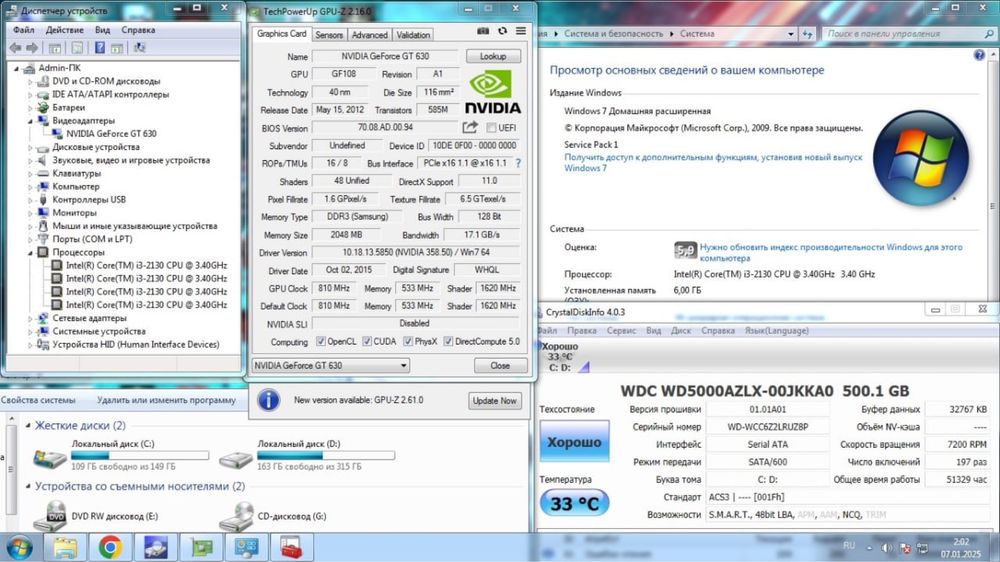Viewport: 1000px width, 562px height.
Task: Toggle the DirectCompute 5.0 checkbox
Action: (448, 341)
